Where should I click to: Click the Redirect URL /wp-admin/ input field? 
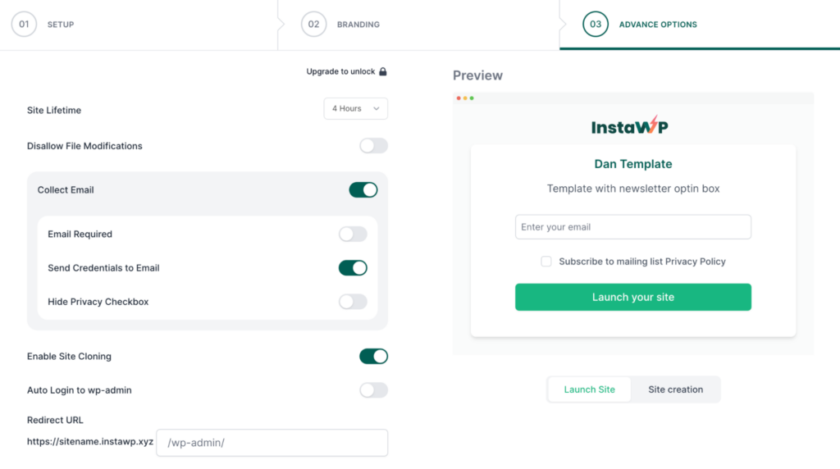272,443
